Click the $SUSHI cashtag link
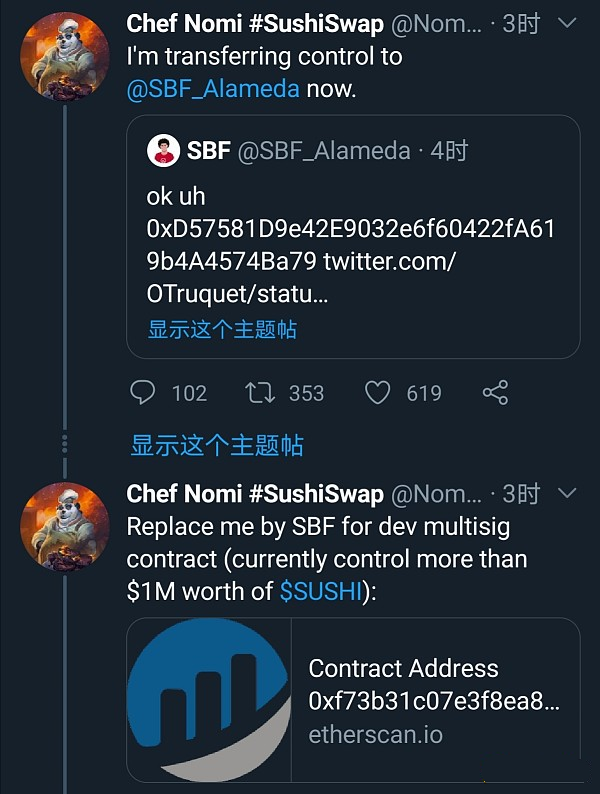Viewport: 600px width, 794px height. (x=321, y=591)
